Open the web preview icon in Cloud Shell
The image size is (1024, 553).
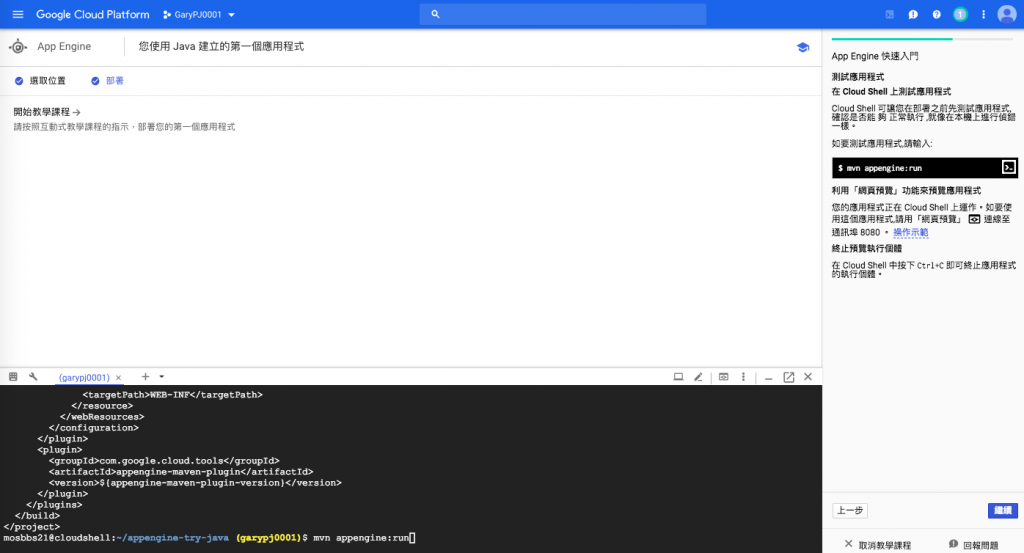(x=724, y=377)
